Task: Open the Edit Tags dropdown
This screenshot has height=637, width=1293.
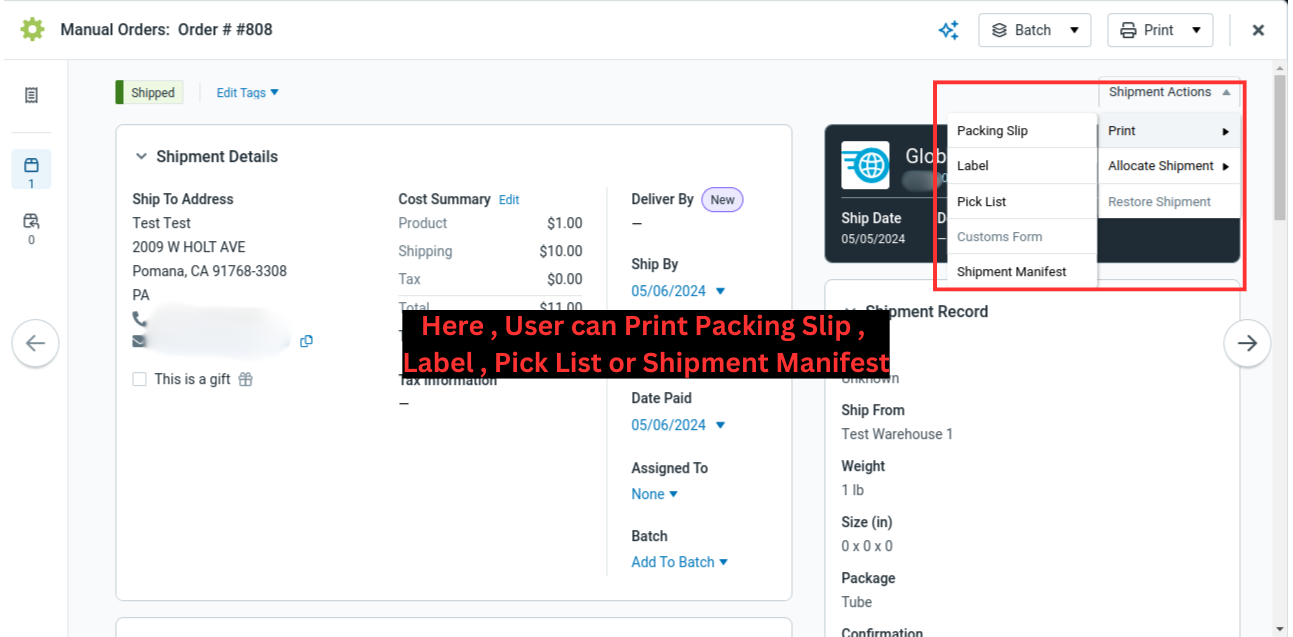Action: tap(246, 92)
